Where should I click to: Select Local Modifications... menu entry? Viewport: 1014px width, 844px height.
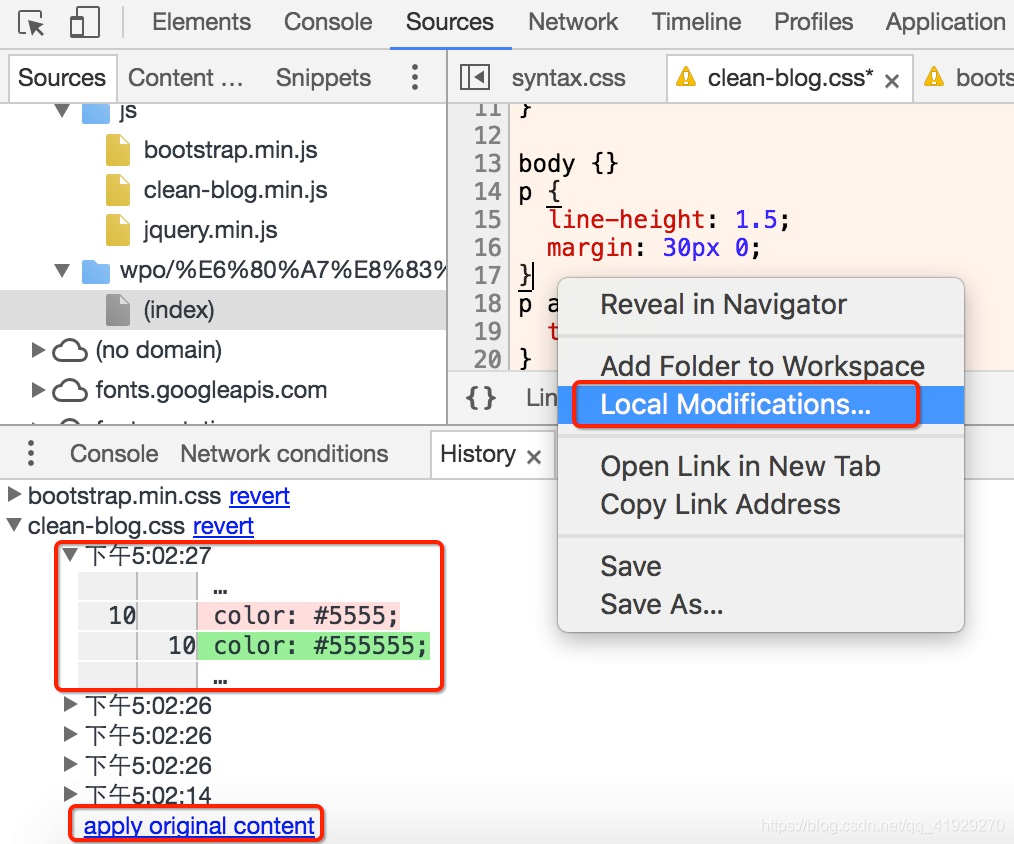coord(760,404)
